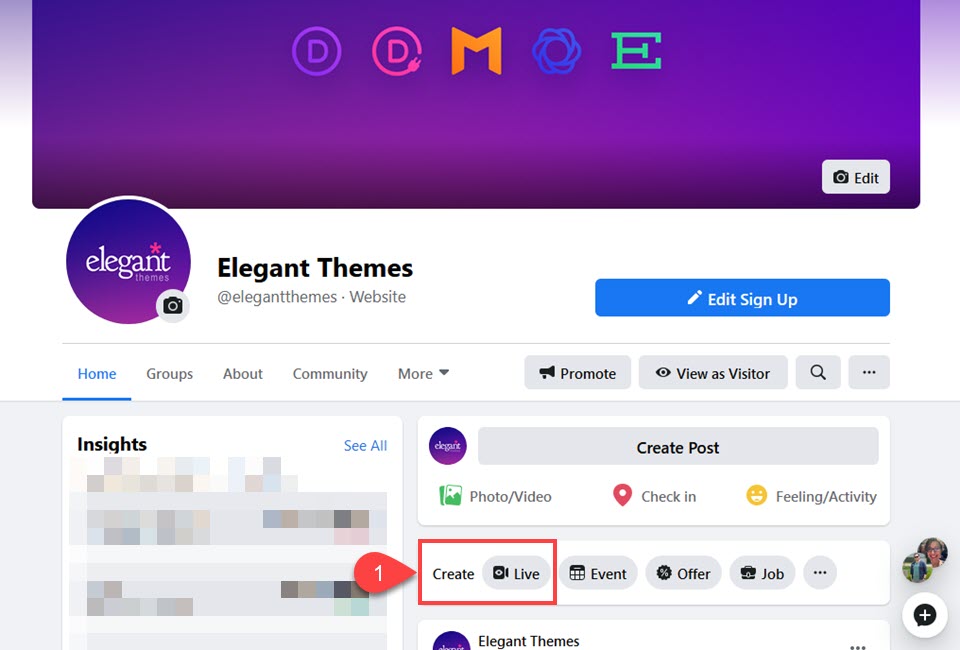
Task: Show more create options ellipsis
Action: pos(820,573)
